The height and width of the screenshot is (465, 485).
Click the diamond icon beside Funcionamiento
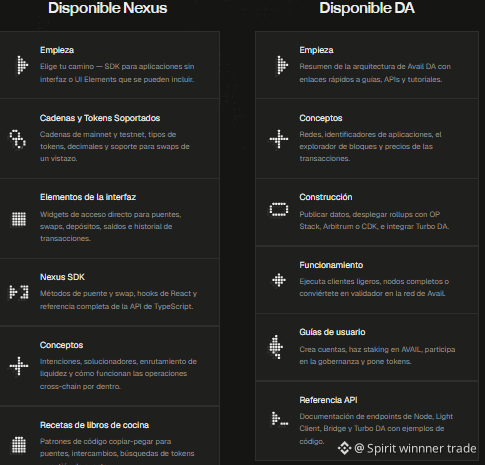click(x=279, y=280)
